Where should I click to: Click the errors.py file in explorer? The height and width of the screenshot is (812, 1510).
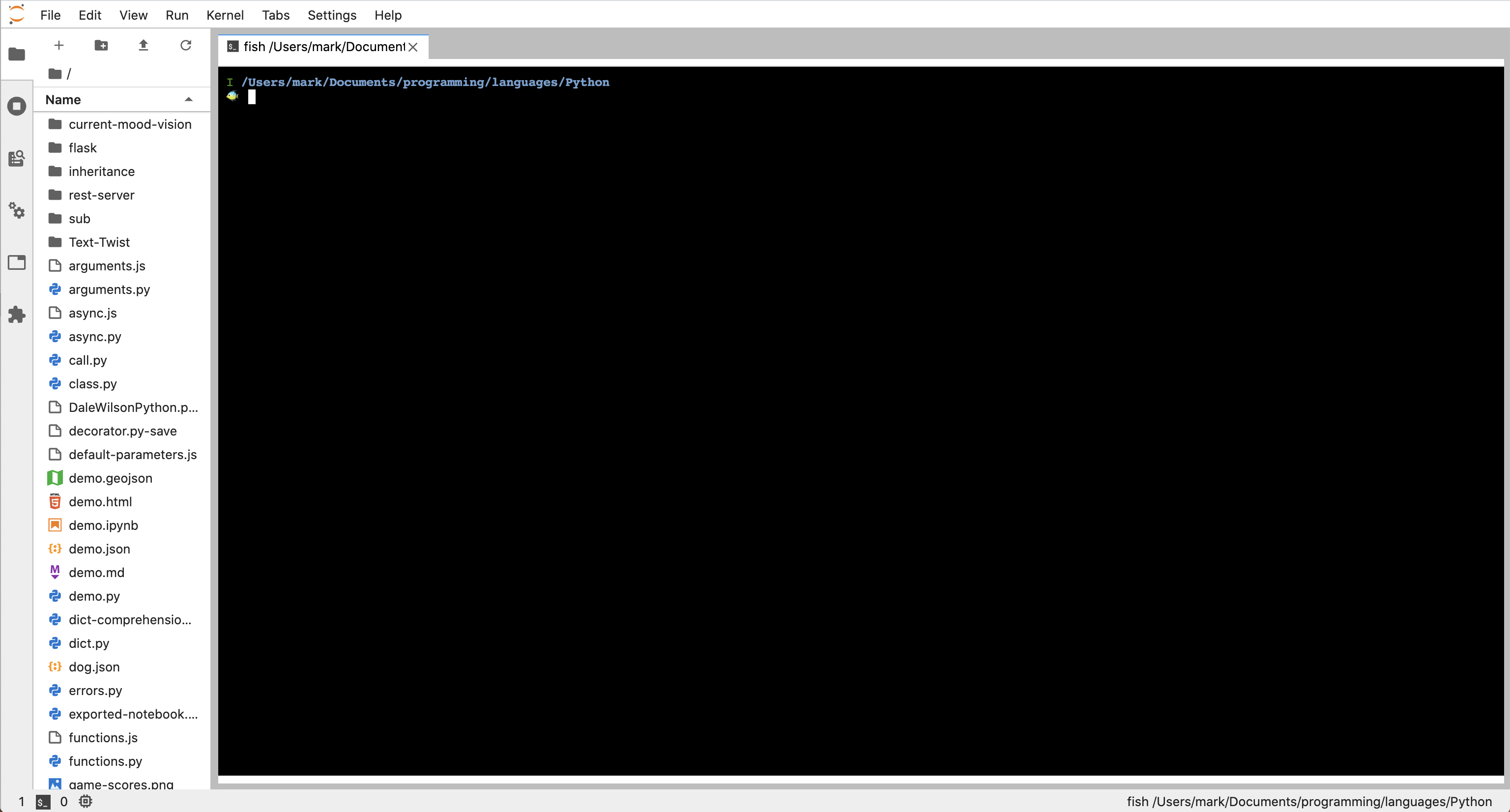(96, 690)
